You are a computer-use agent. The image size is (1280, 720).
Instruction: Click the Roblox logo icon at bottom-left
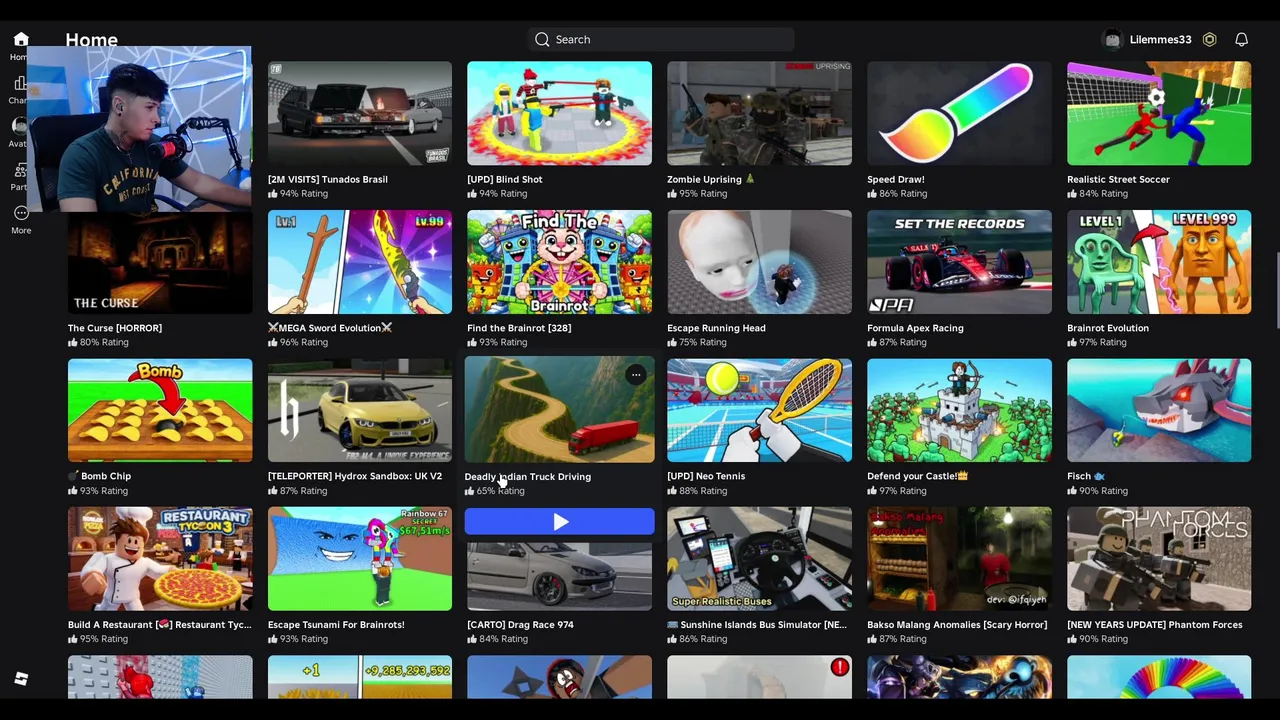tap(21, 679)
